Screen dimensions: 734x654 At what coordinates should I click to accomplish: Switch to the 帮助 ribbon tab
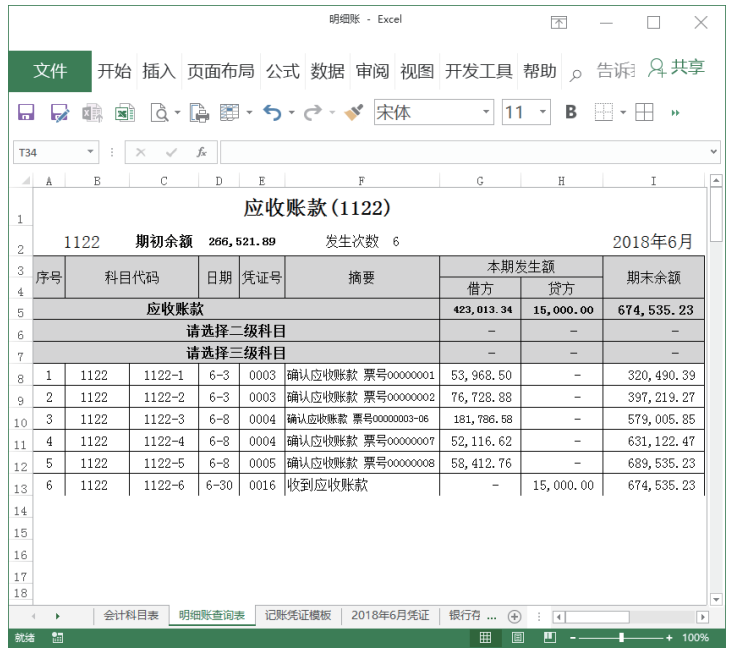coord(540,72)
